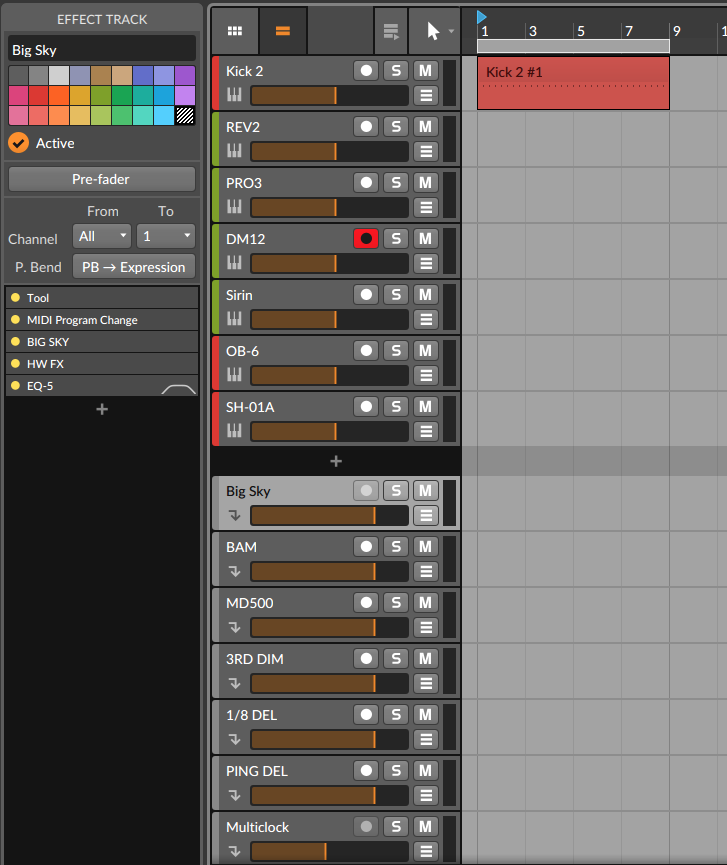Mute the BAM effect track
This screenshot has height=865, width=727.
[425, 547]
